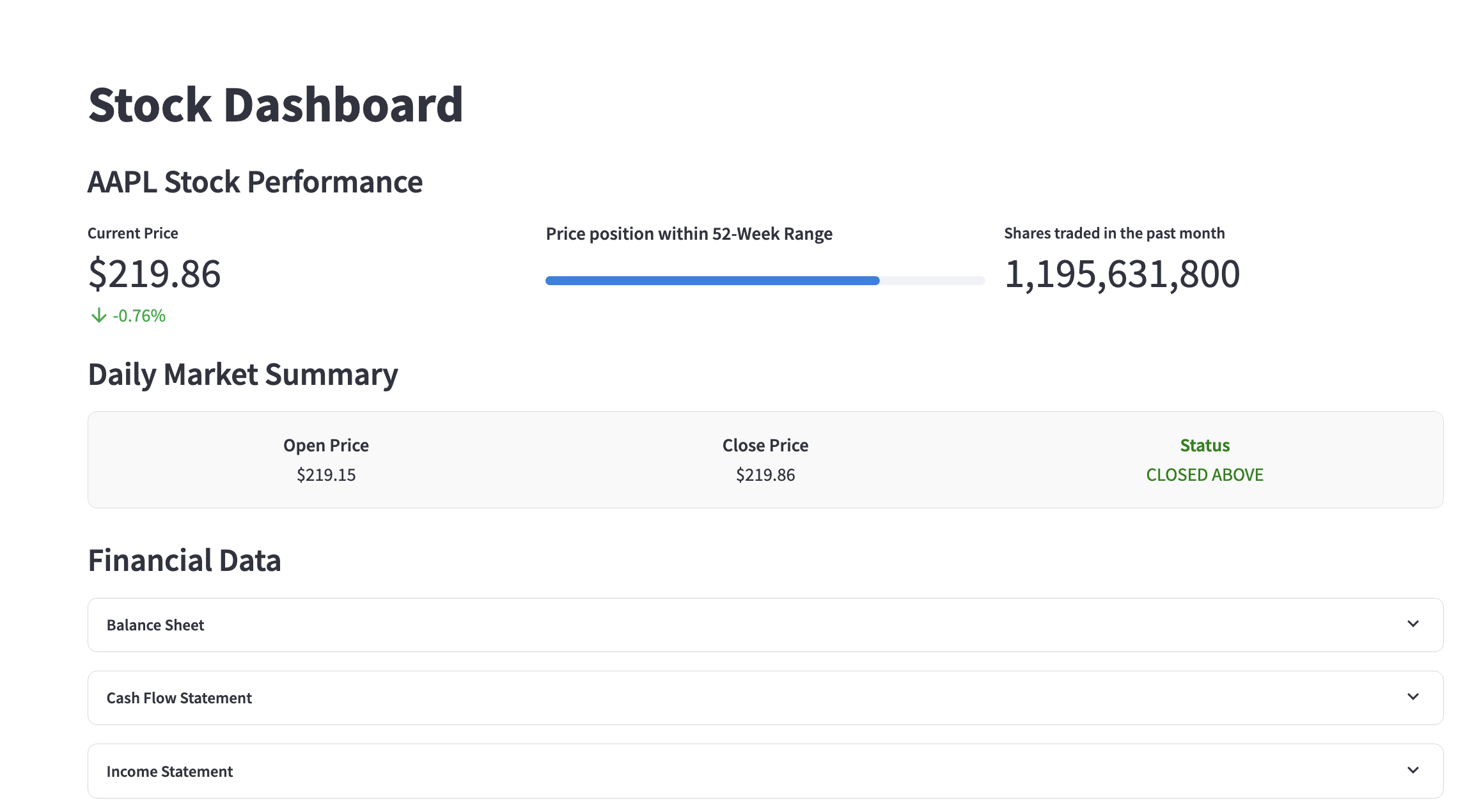
Task: Click the Income Statement chevron icon
Action: coord(1413,770)
